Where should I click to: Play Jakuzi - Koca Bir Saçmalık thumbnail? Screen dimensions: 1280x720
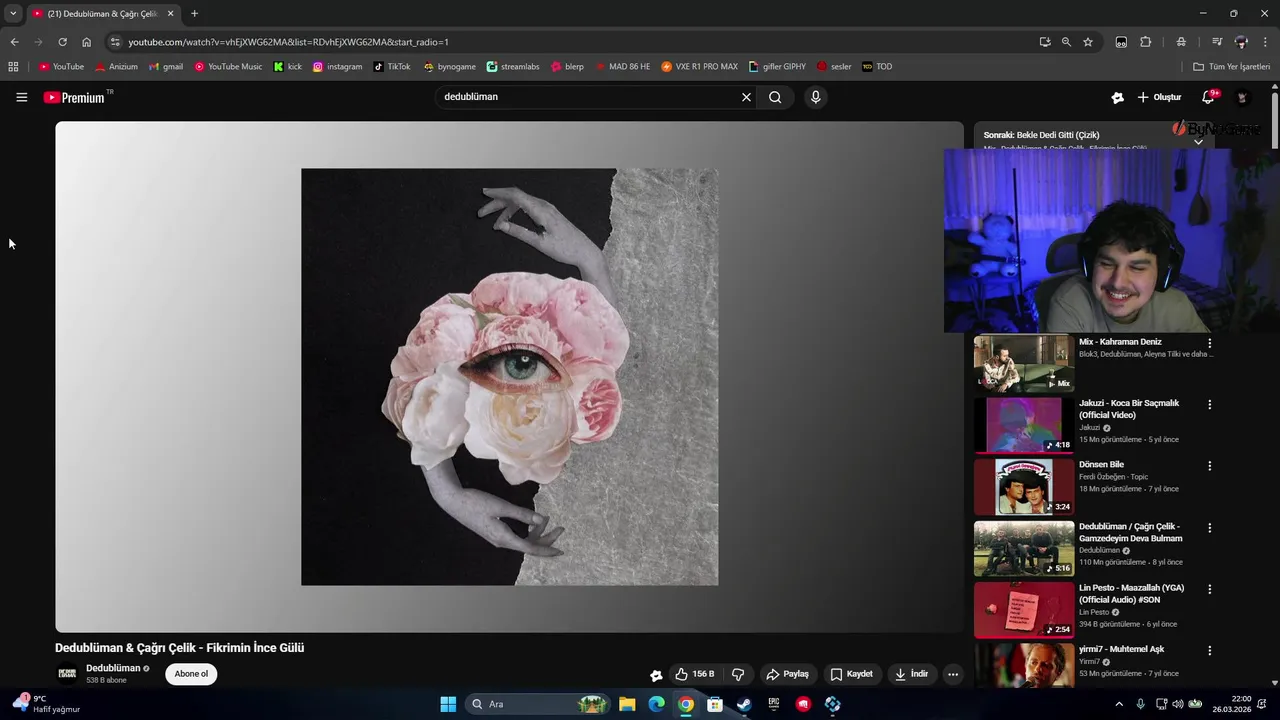[1024, 425]
